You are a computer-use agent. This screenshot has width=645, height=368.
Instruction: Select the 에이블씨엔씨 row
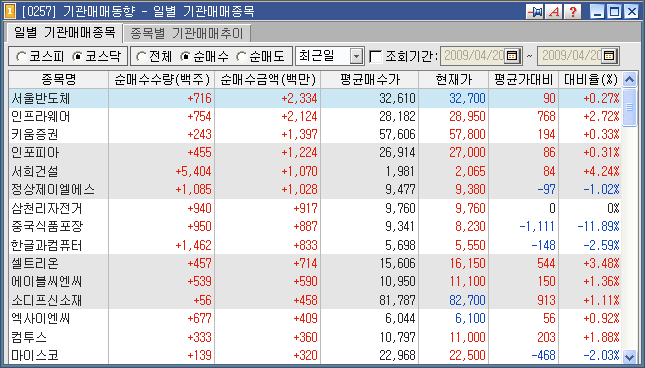tap(315, 282)
